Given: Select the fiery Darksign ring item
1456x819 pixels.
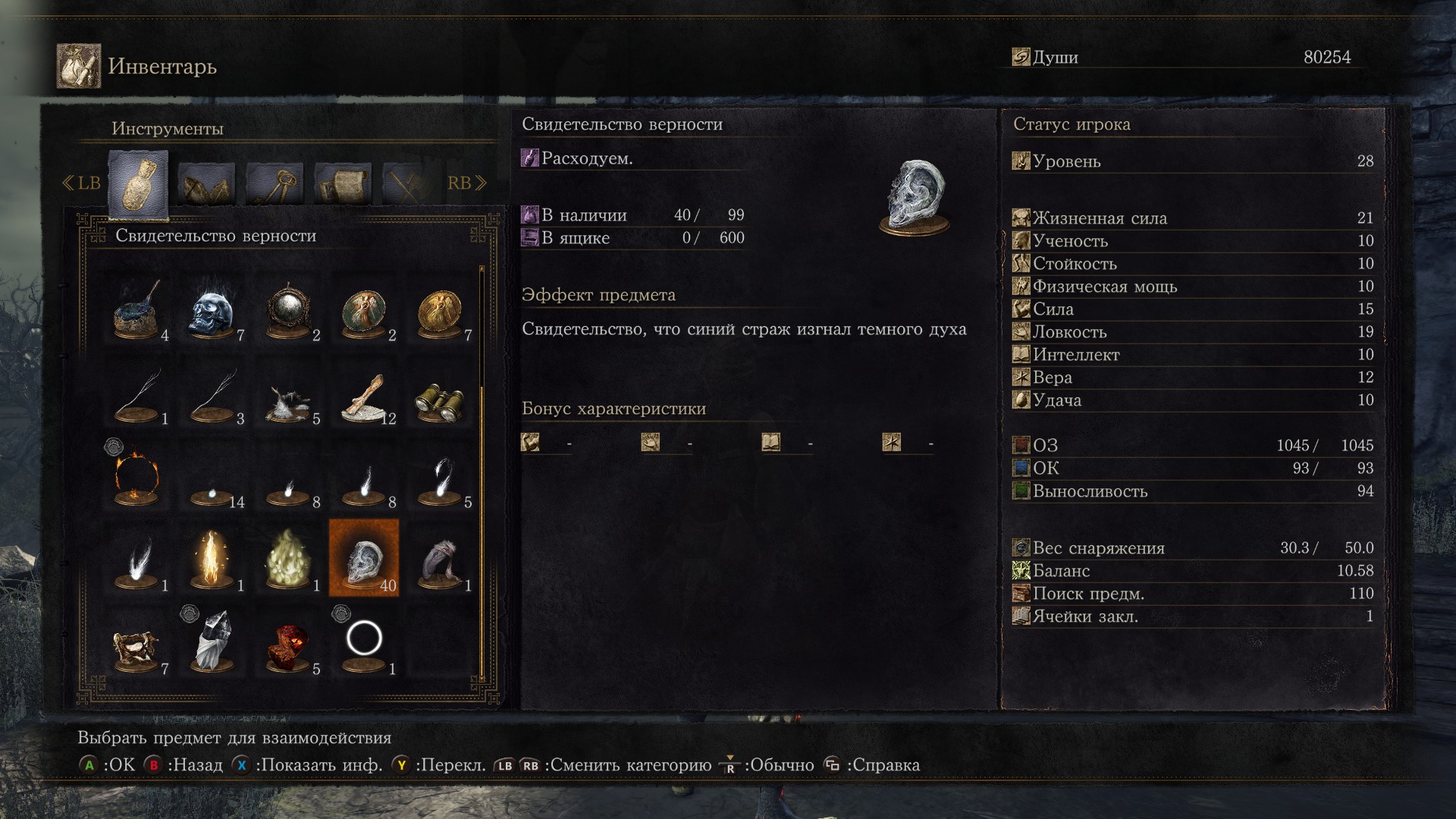Looking at the screenshot, I should [x=136, y=475].
